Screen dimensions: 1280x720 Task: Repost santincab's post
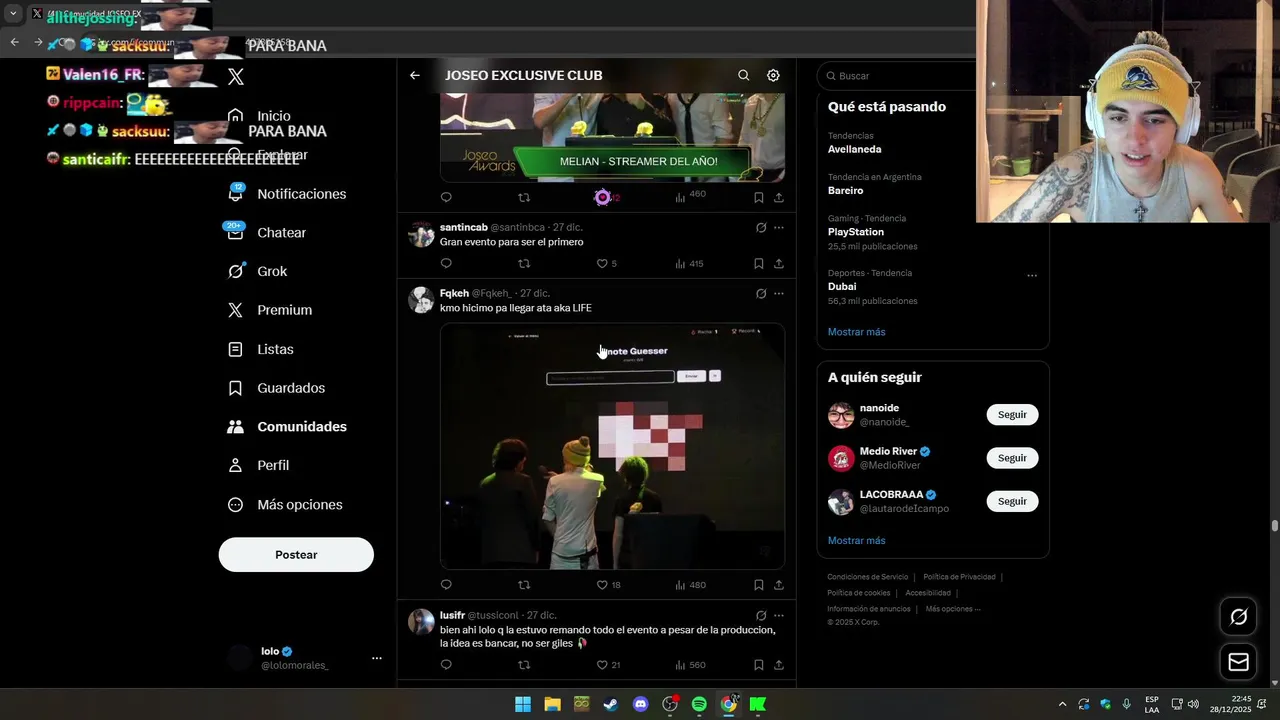click(x=524, y=264)
